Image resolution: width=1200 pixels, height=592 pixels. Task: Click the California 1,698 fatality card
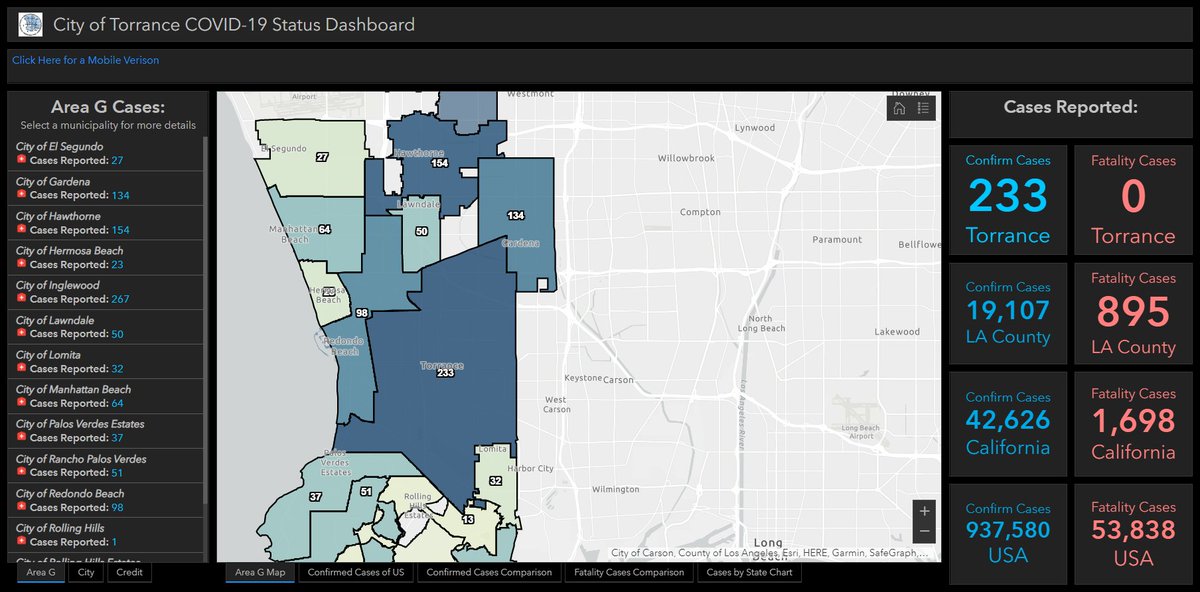pos(1133,425)
